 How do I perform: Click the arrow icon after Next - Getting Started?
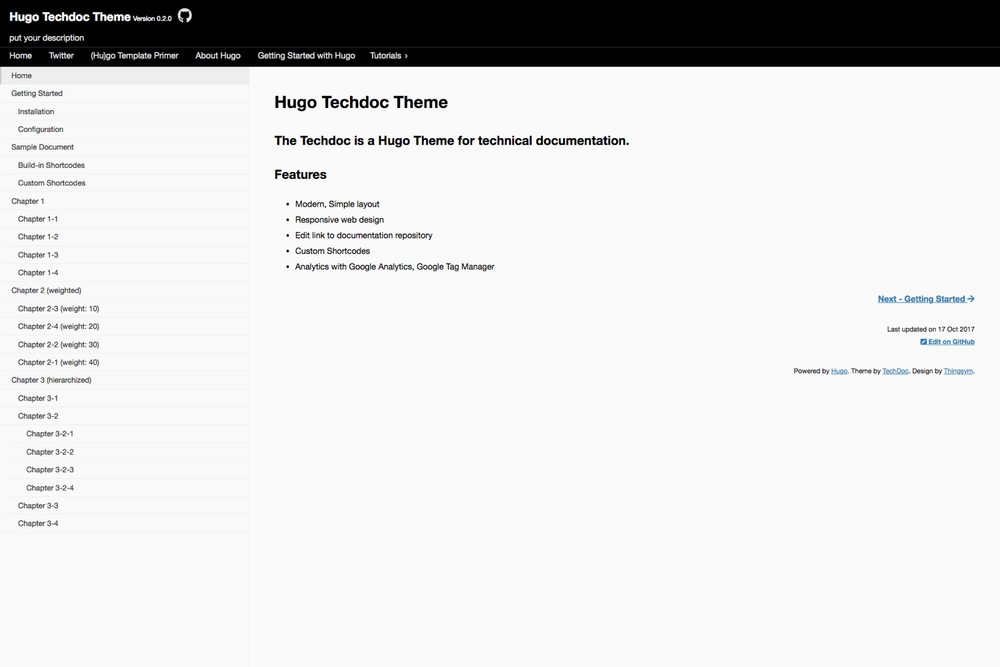(971, 298)
